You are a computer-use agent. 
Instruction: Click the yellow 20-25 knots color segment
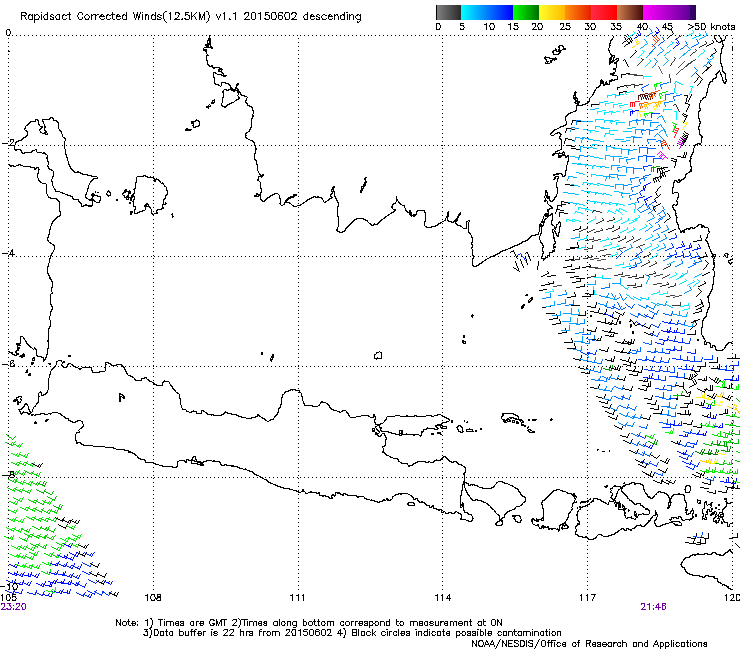click(x=552, y=12)
